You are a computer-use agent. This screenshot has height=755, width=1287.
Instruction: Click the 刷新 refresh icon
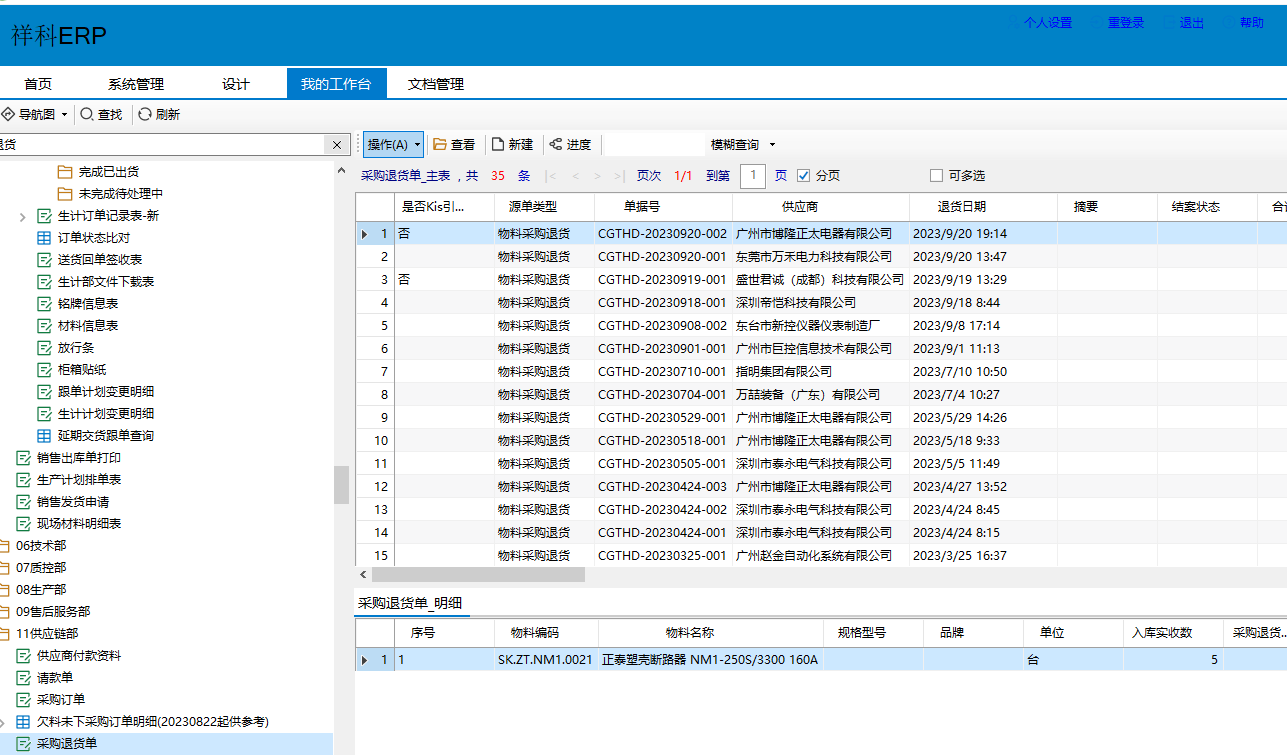click(145, 115)
